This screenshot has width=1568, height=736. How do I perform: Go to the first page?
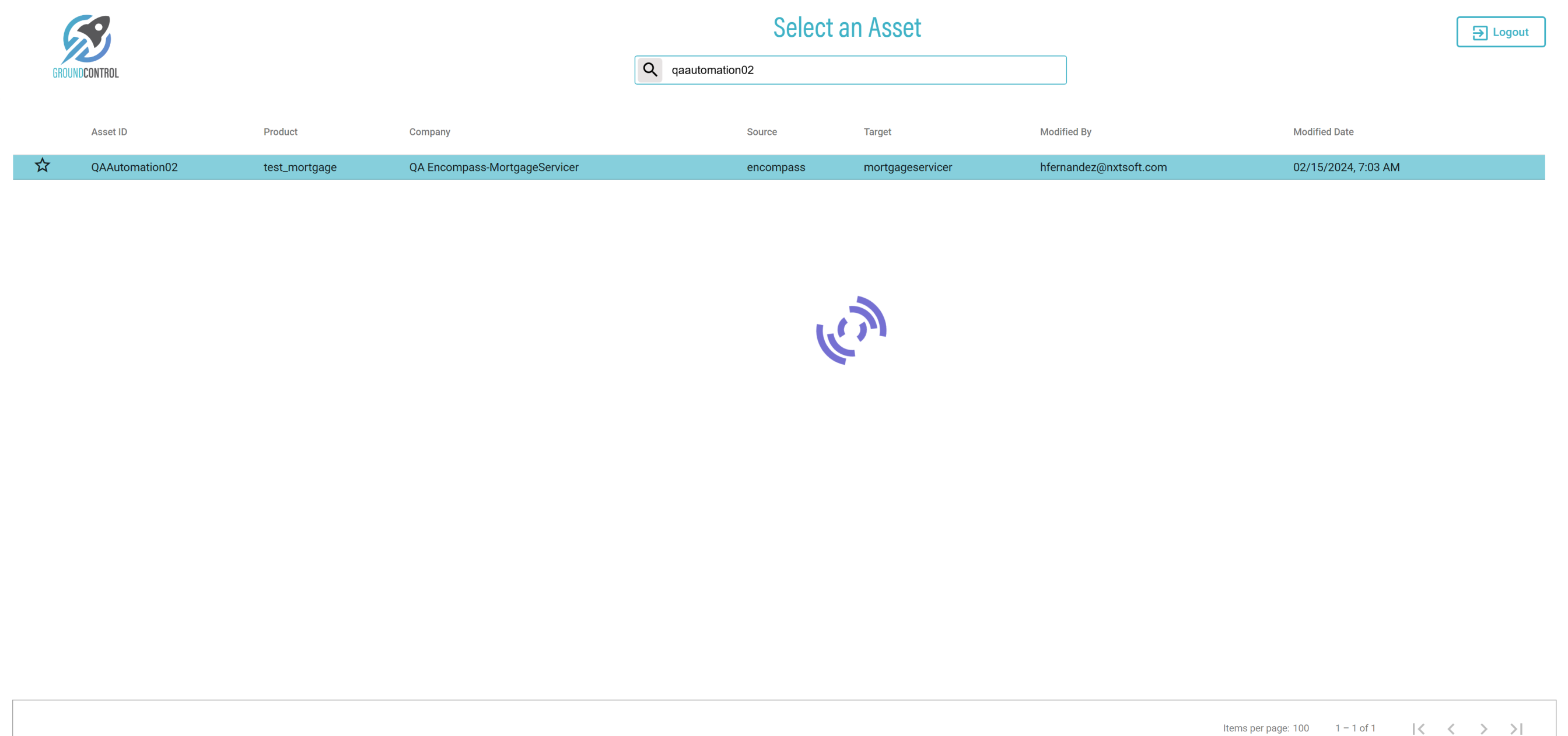(1418, 728)
